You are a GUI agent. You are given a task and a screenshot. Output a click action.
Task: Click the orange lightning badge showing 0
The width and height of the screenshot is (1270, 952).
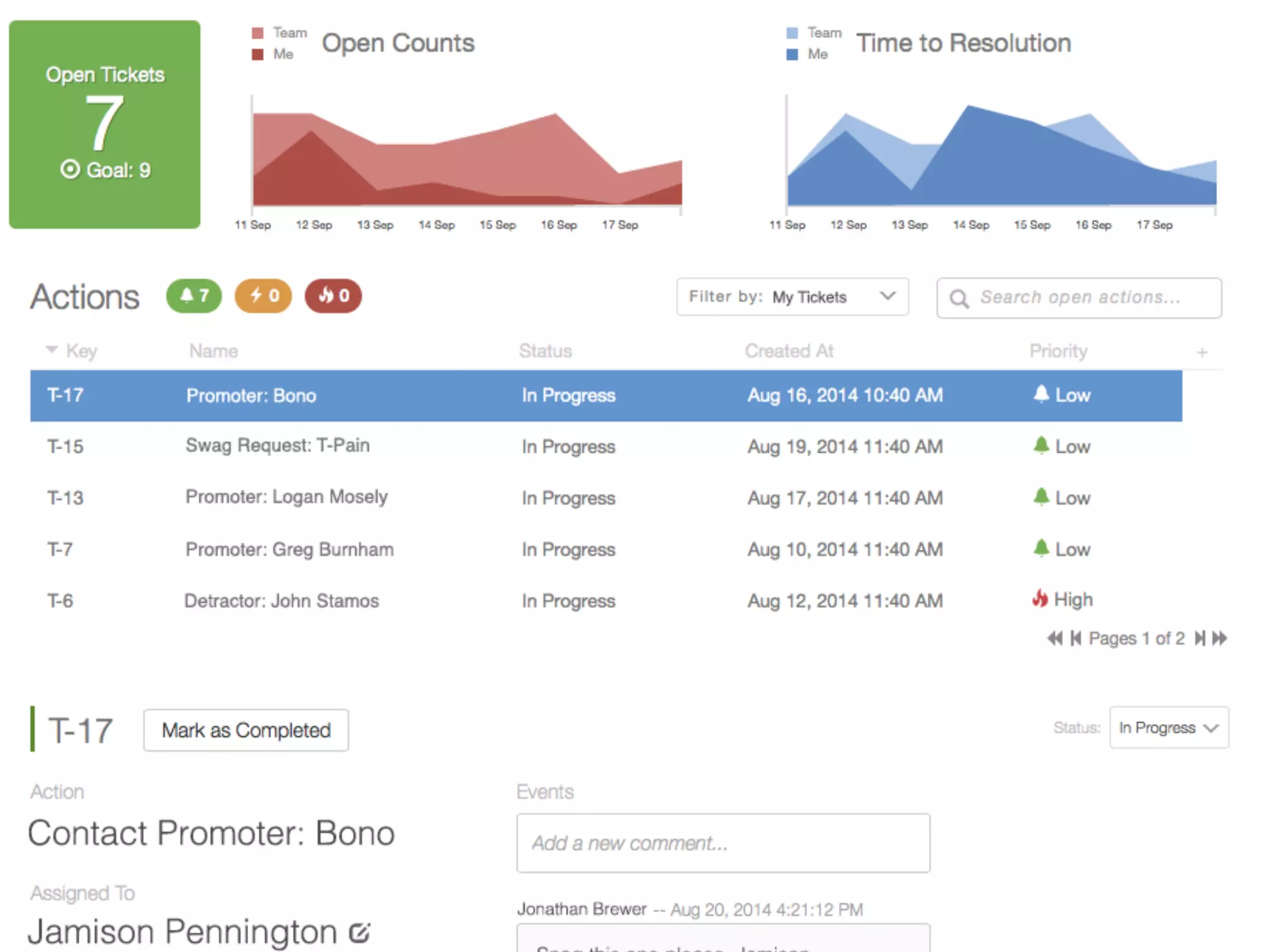coord(263,296)
